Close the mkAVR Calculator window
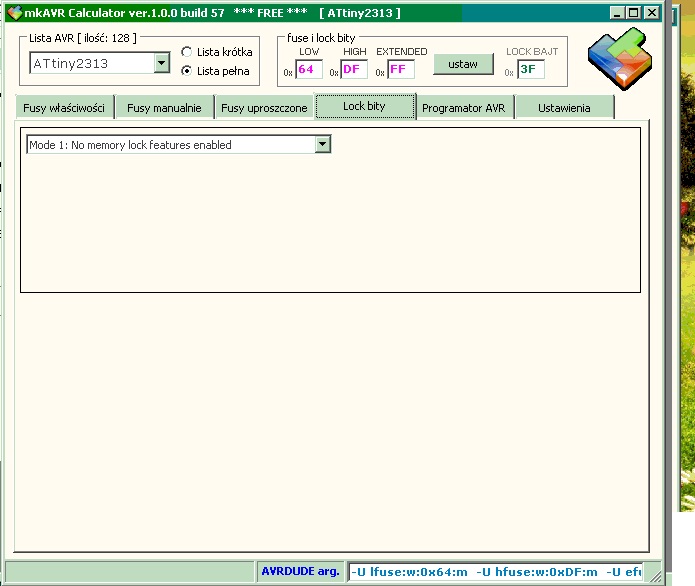 652,13
